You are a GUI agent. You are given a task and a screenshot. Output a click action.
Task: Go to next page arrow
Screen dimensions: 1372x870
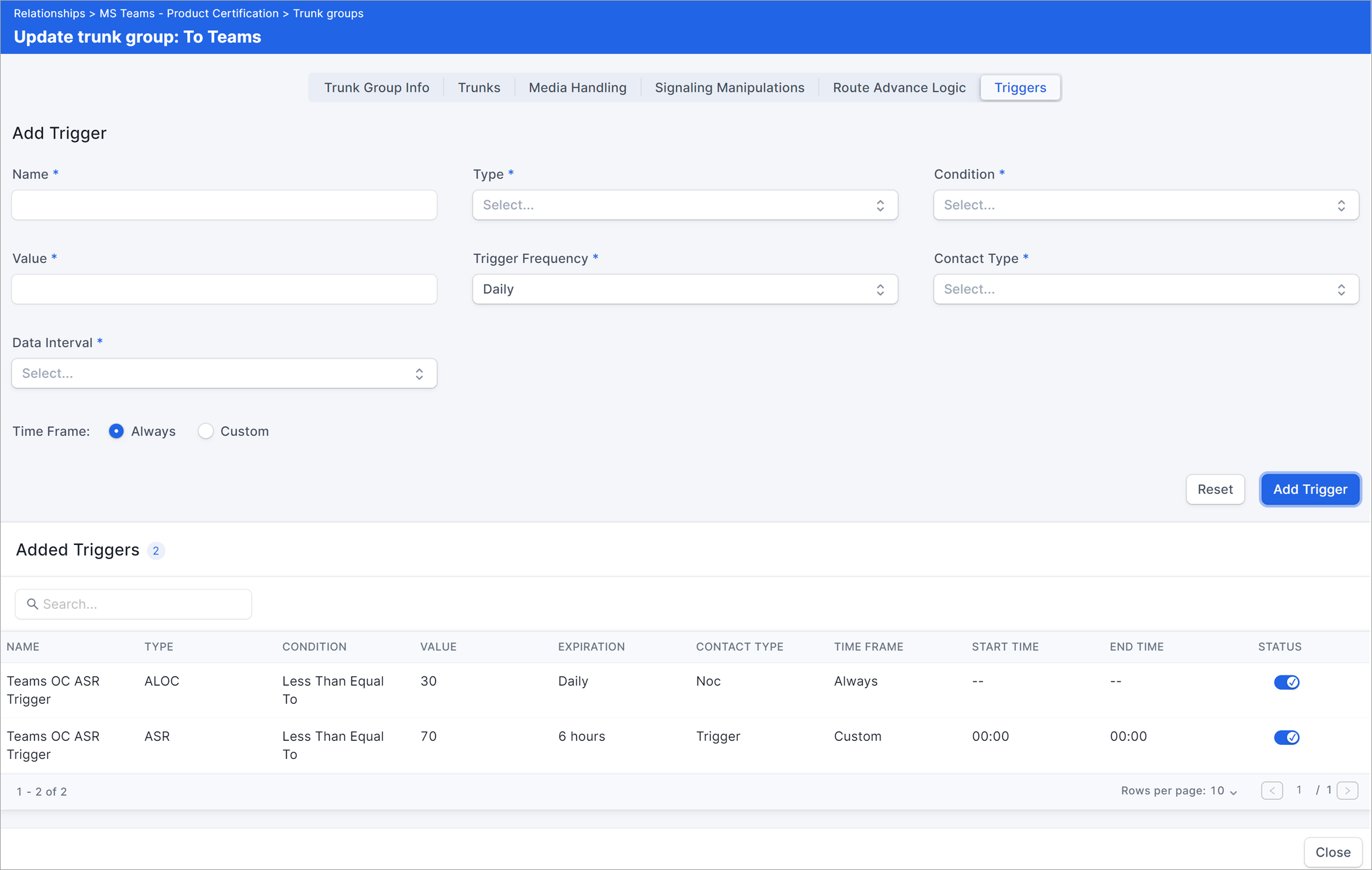pos(1347,791)
